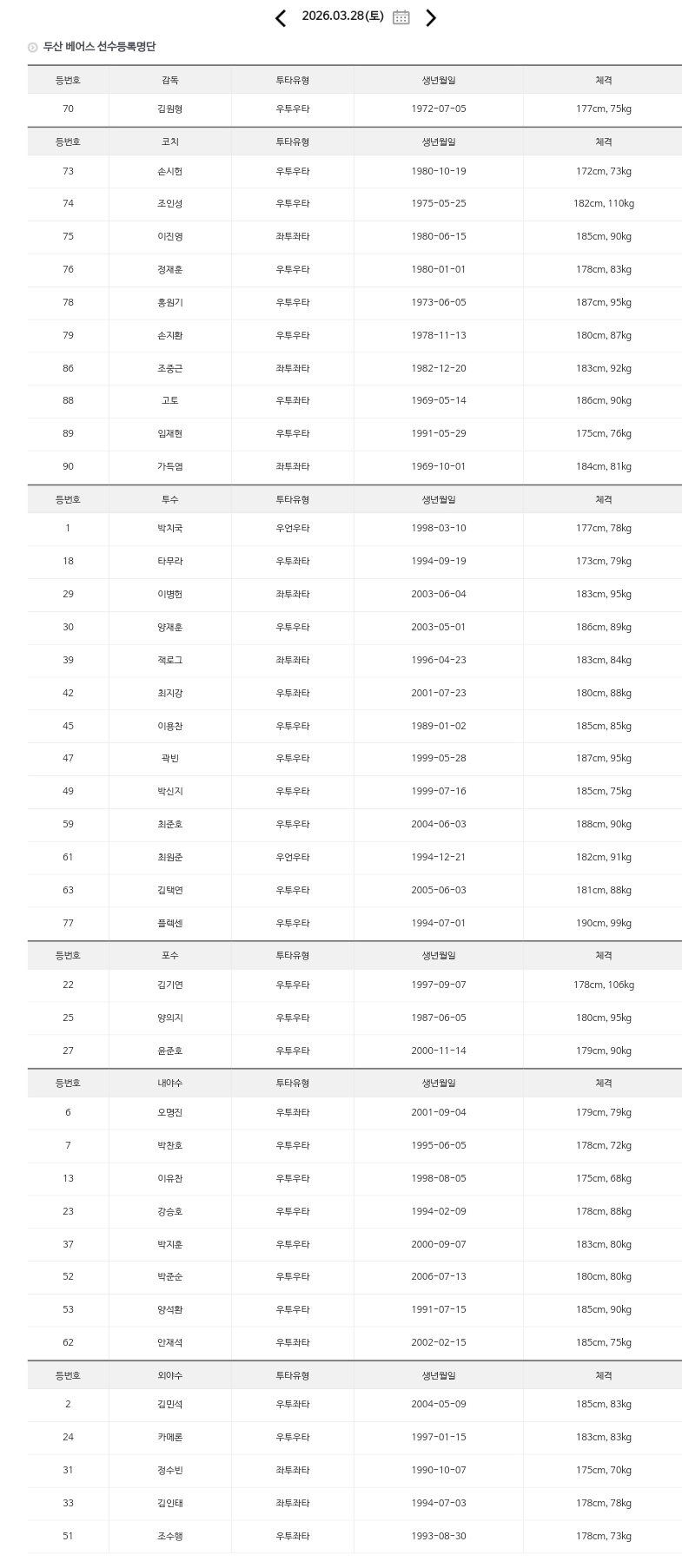
Task: Click the 내야수 section header cell
Action: (170, 1084)
